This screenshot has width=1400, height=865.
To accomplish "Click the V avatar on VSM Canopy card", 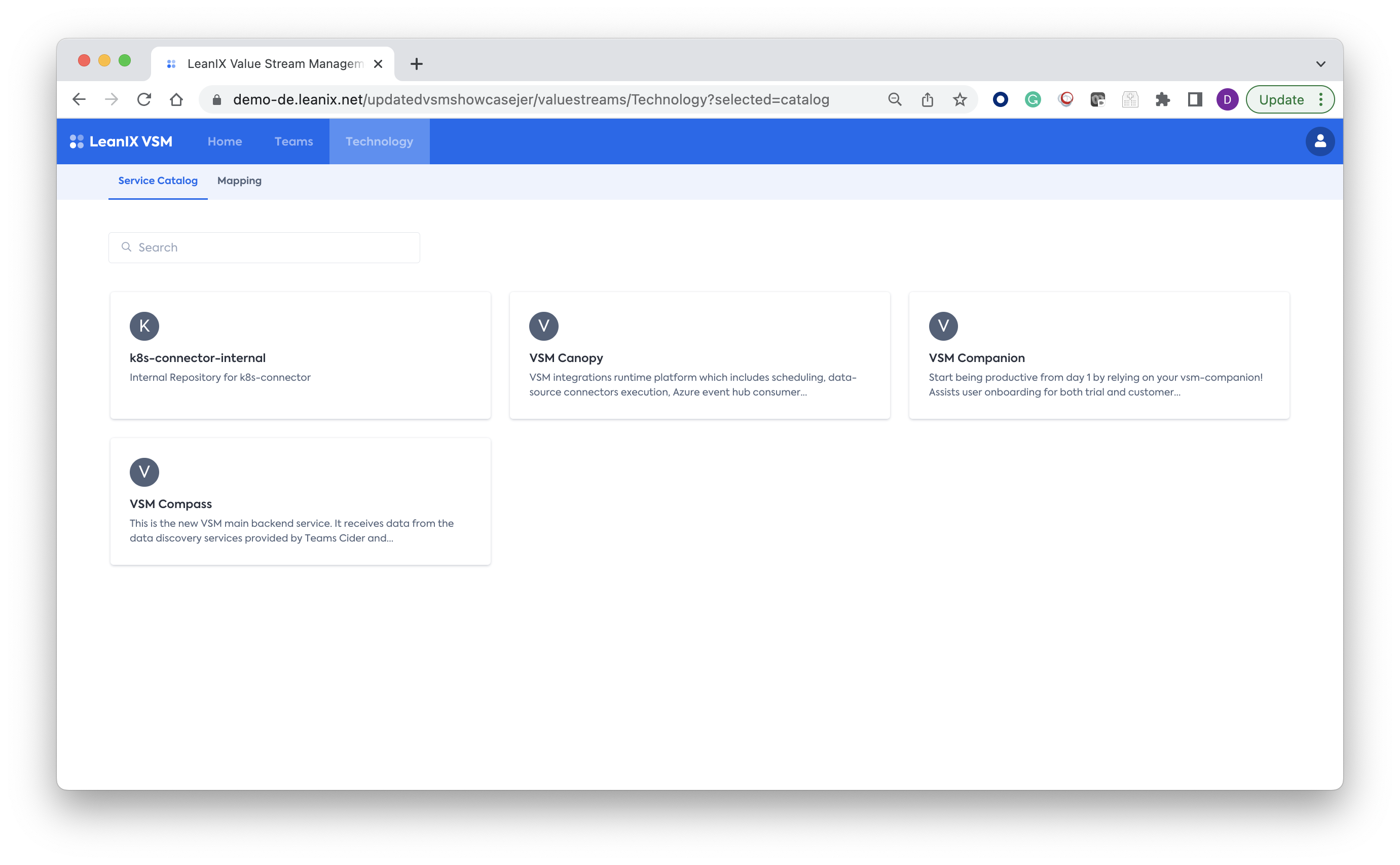I will click(x=543, y=326).
